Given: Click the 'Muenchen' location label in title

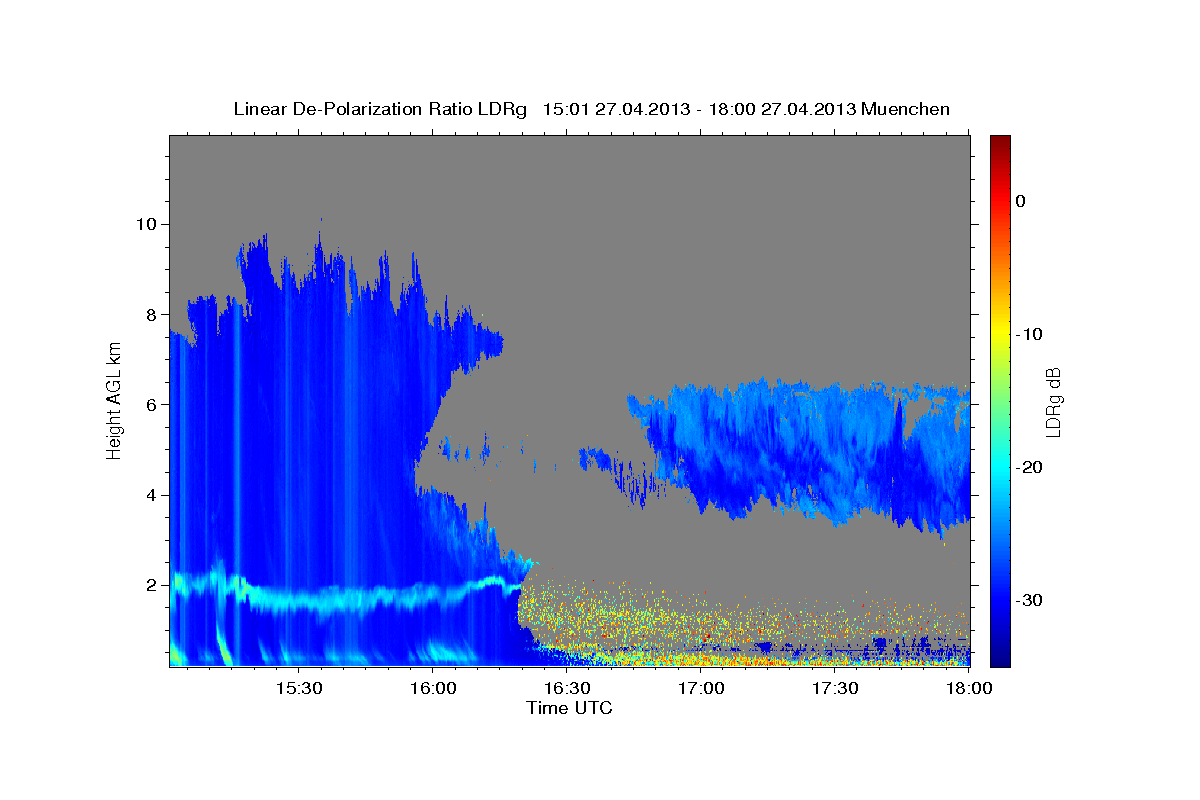Looking at the screenshot, I should [x=906, y=109].
